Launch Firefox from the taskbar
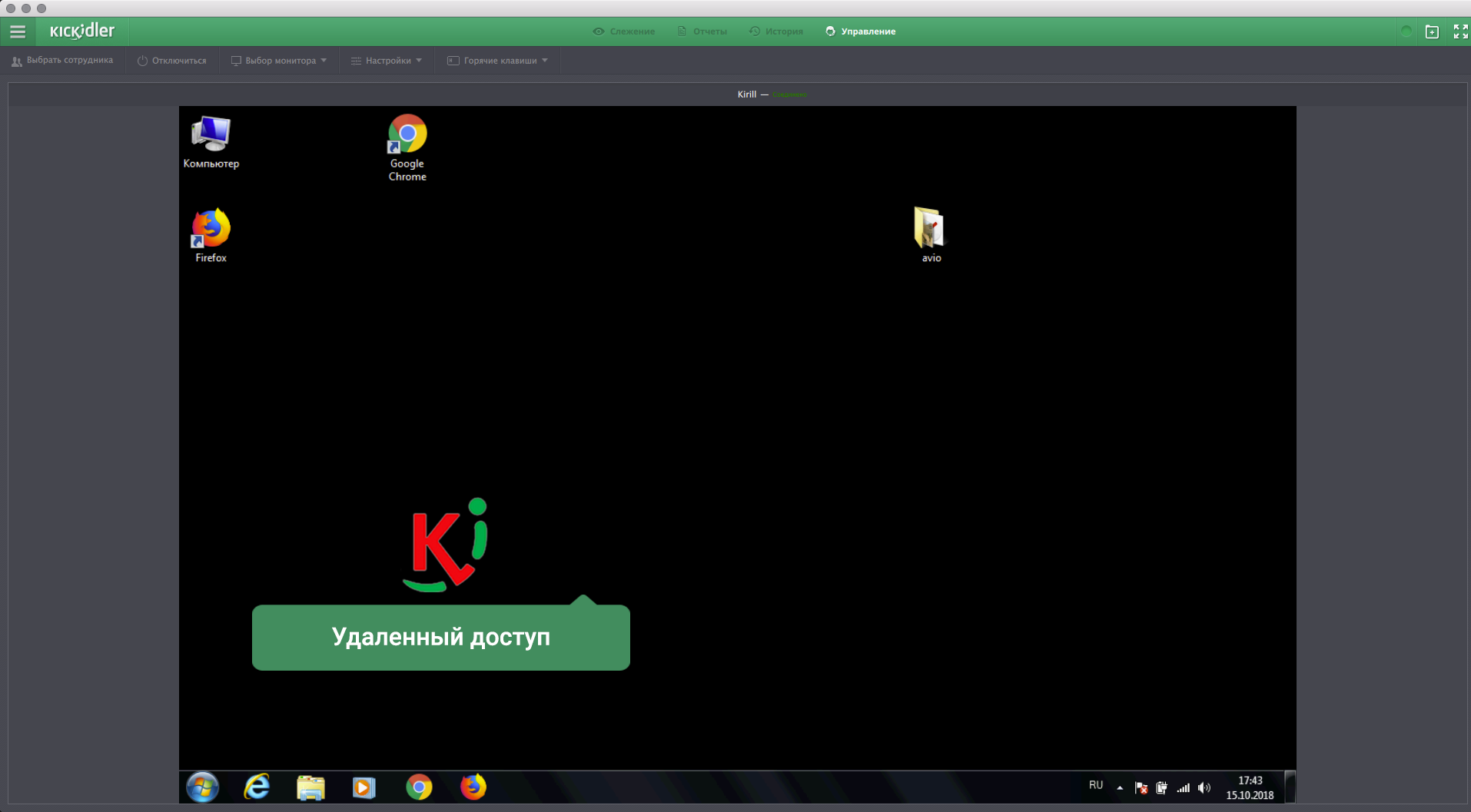Viewport: 1471px width, 812px height. 473,787
